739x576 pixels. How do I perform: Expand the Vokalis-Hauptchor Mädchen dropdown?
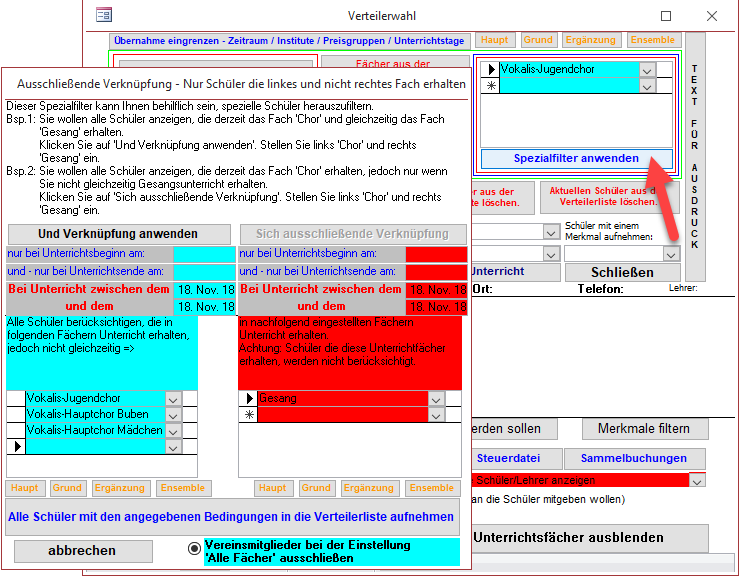pyautogui.click(x=172, y=431)
